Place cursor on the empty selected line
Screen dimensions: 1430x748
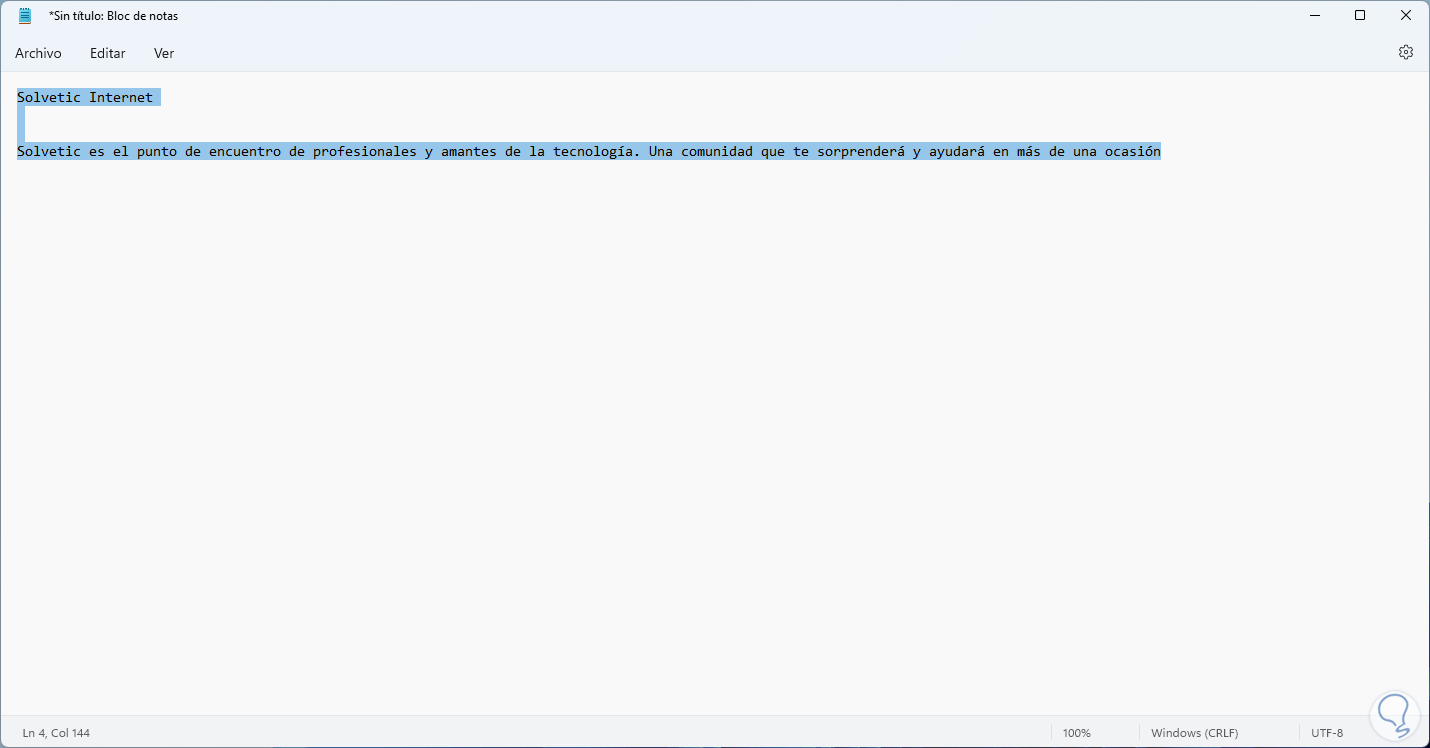[x=21, y=124]
